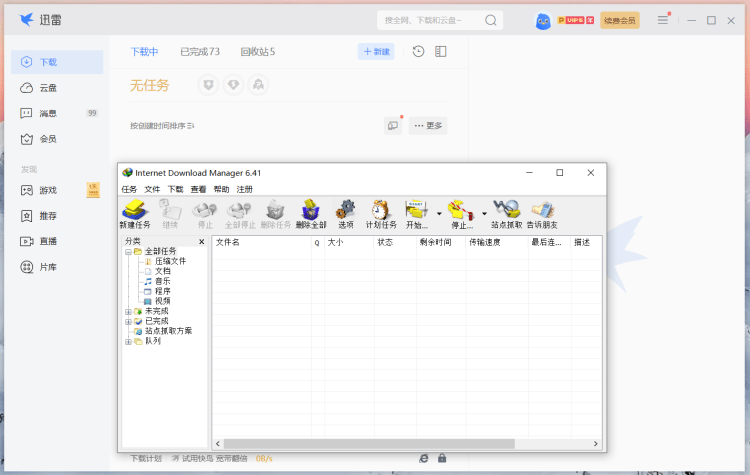This screenshot has height=475, width=750.
Task: Click the IDM horizontal scrollbar thumb
Action: click(369, 444)
